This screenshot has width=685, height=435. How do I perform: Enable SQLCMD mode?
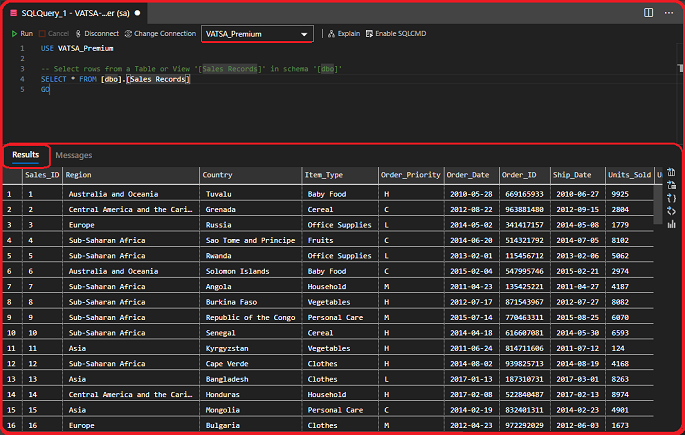[396, 34]
